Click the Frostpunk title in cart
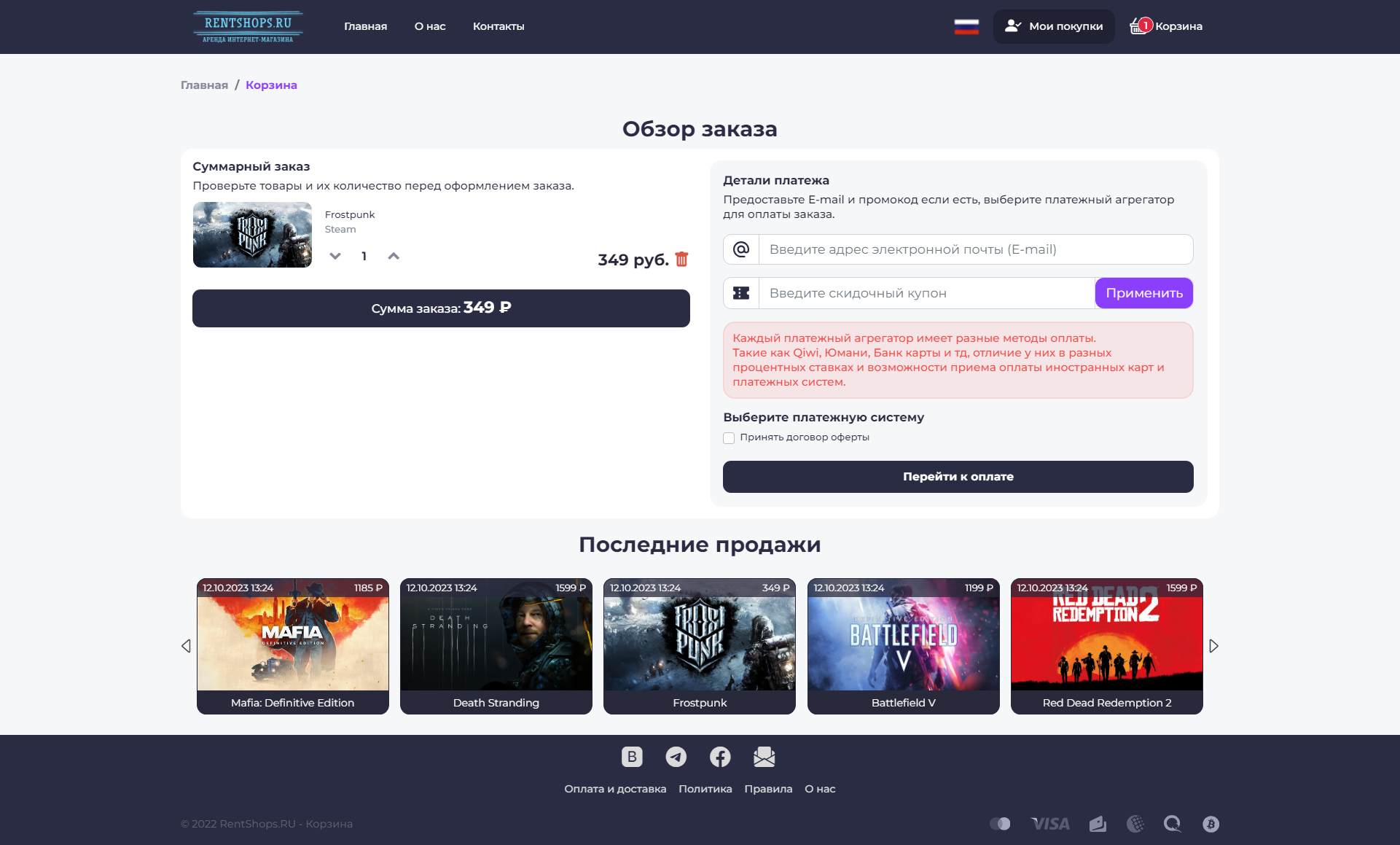The width and height of the screenshot is (1400, 845). click(350, 214)
